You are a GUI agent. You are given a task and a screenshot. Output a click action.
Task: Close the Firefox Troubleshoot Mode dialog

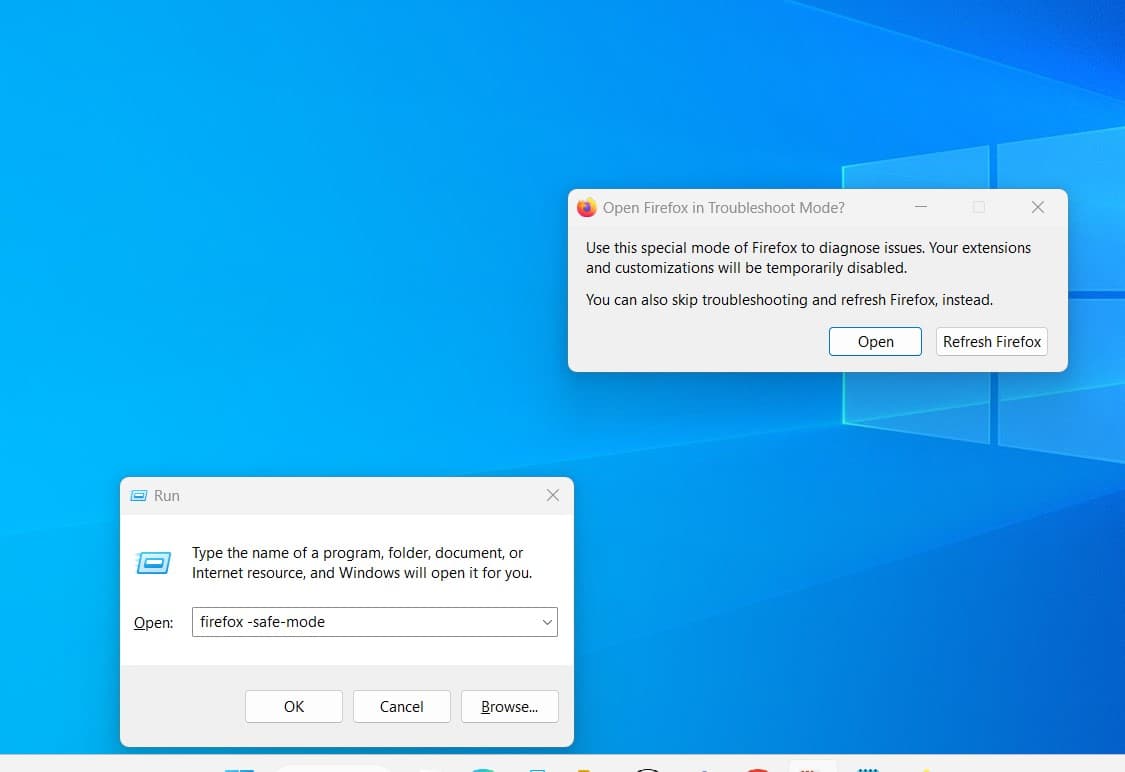coord(1037,207)
